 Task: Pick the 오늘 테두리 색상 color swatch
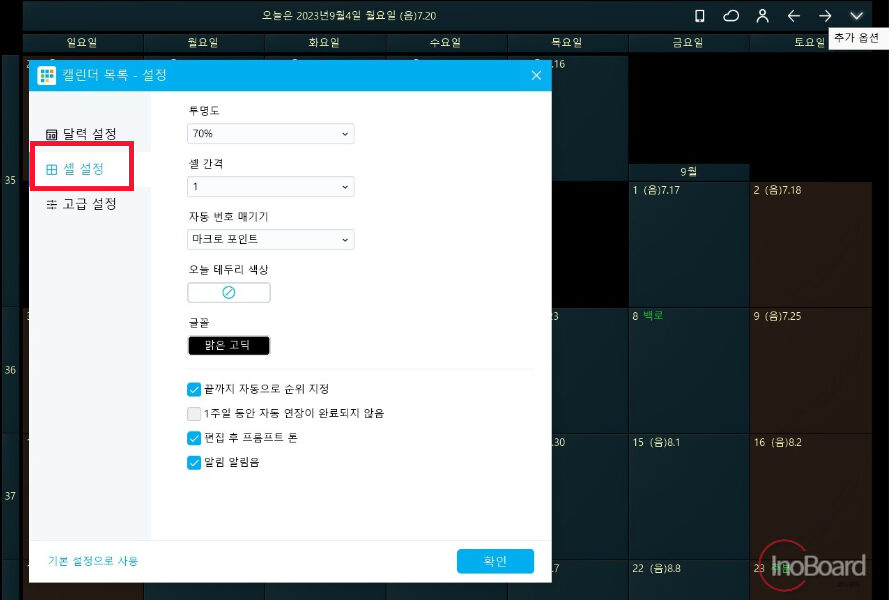pos(229,292)
